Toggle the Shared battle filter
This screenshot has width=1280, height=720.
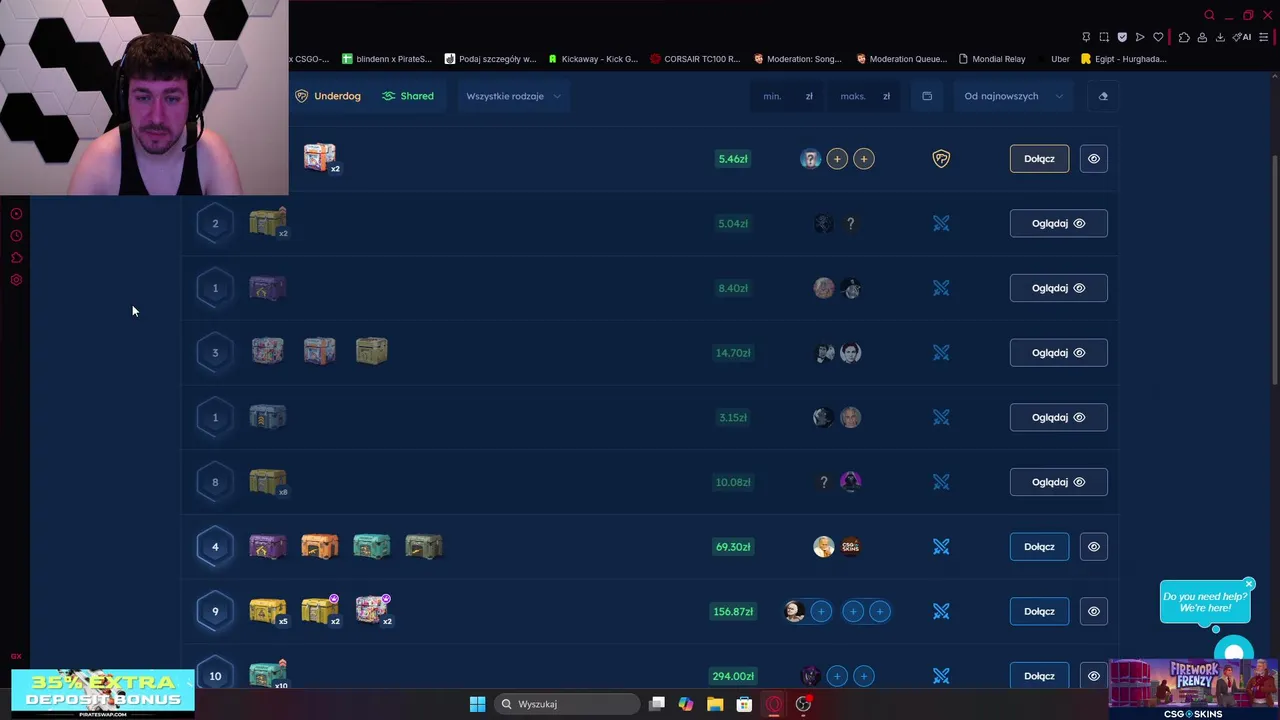(x=408, y=96)
